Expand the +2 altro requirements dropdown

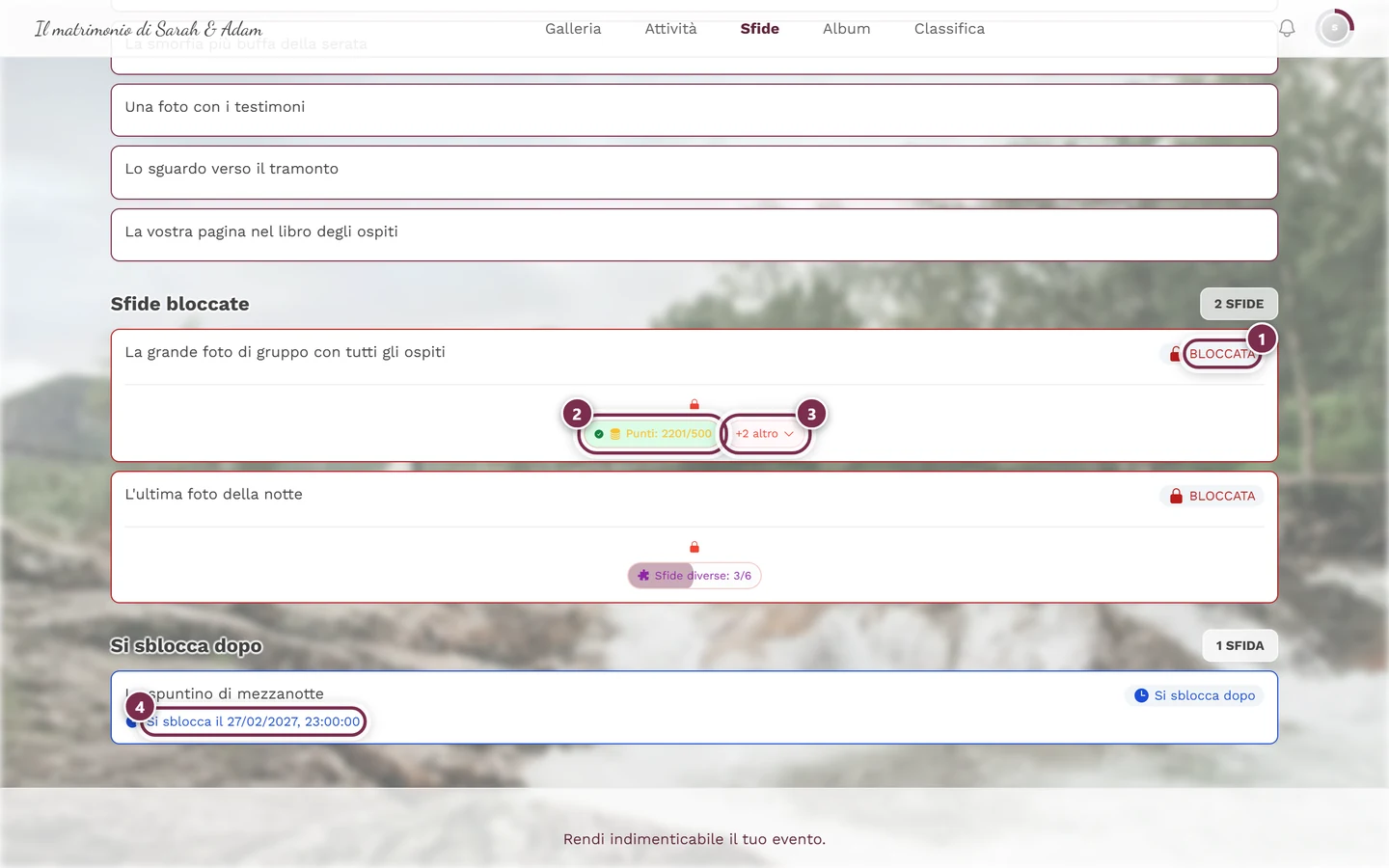tap(765, 434)
